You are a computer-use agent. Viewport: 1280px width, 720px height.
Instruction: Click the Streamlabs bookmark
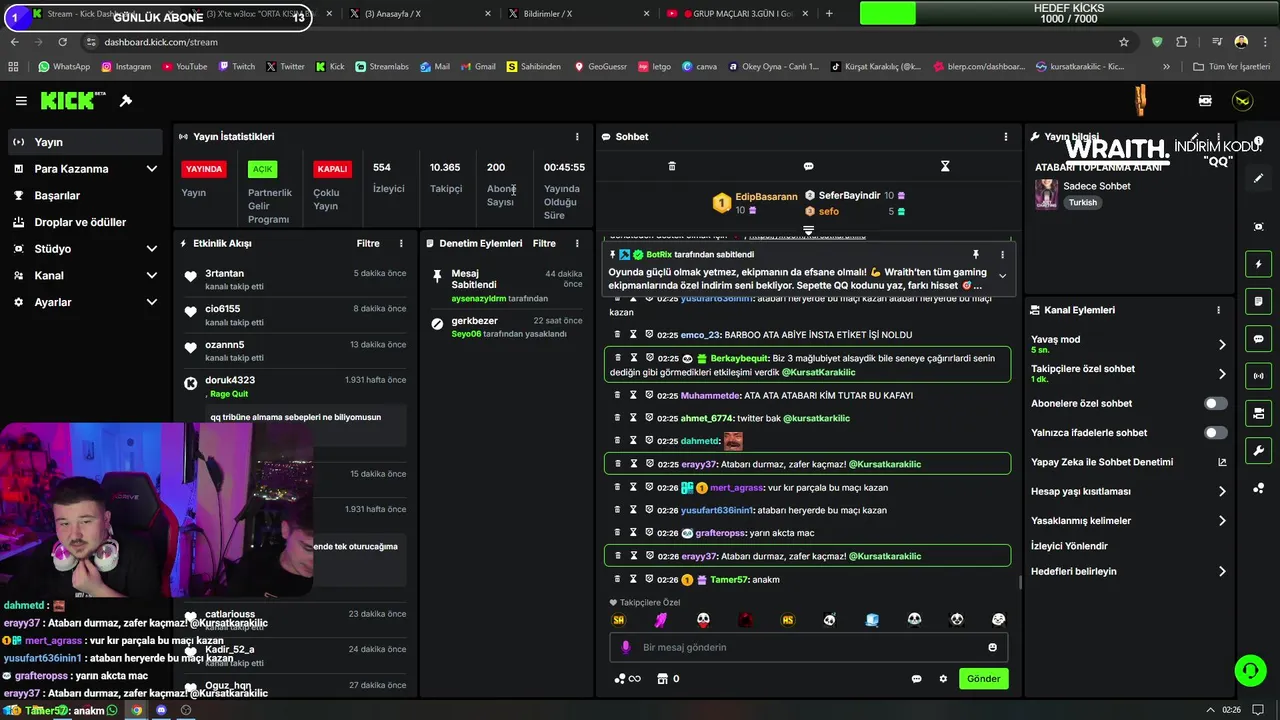(x=382, y=67)
